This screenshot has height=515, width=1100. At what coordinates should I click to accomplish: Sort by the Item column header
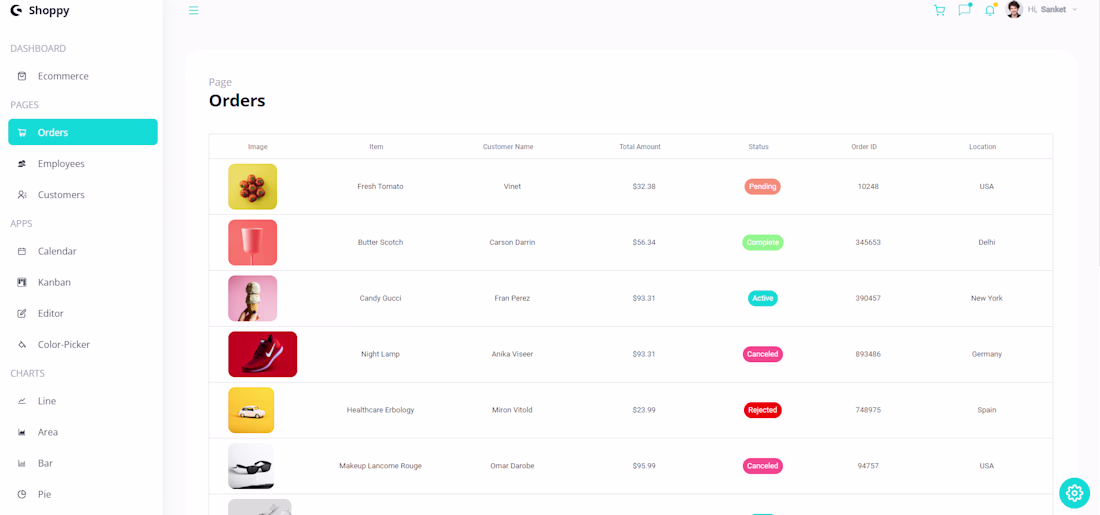pyautogui.click(x=377, y=147)
